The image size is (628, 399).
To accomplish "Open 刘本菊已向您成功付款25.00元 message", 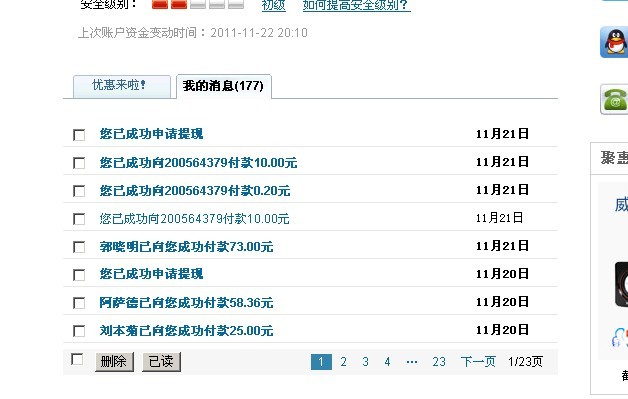I will pos(186,331).
